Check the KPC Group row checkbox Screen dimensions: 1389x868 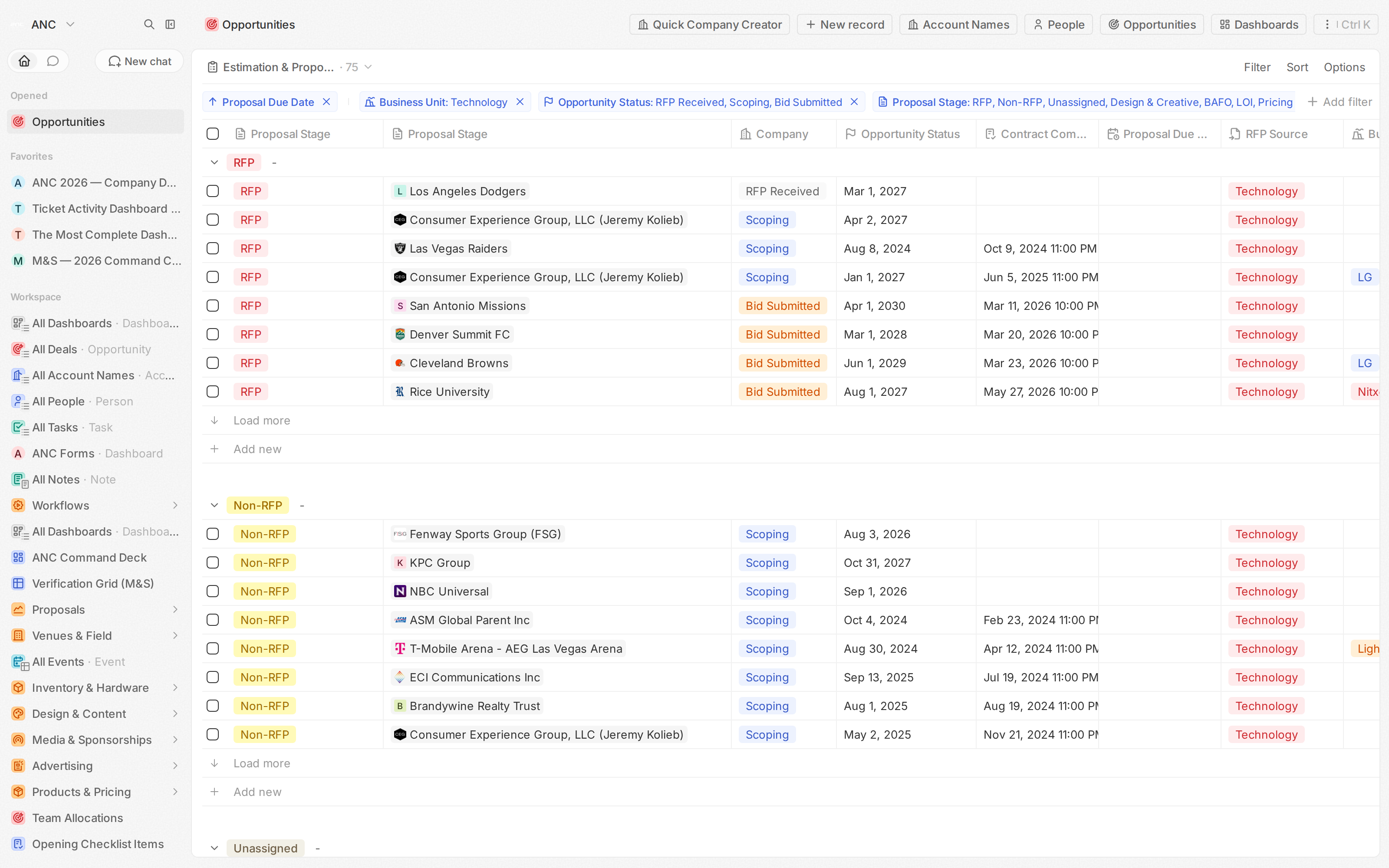212,562
